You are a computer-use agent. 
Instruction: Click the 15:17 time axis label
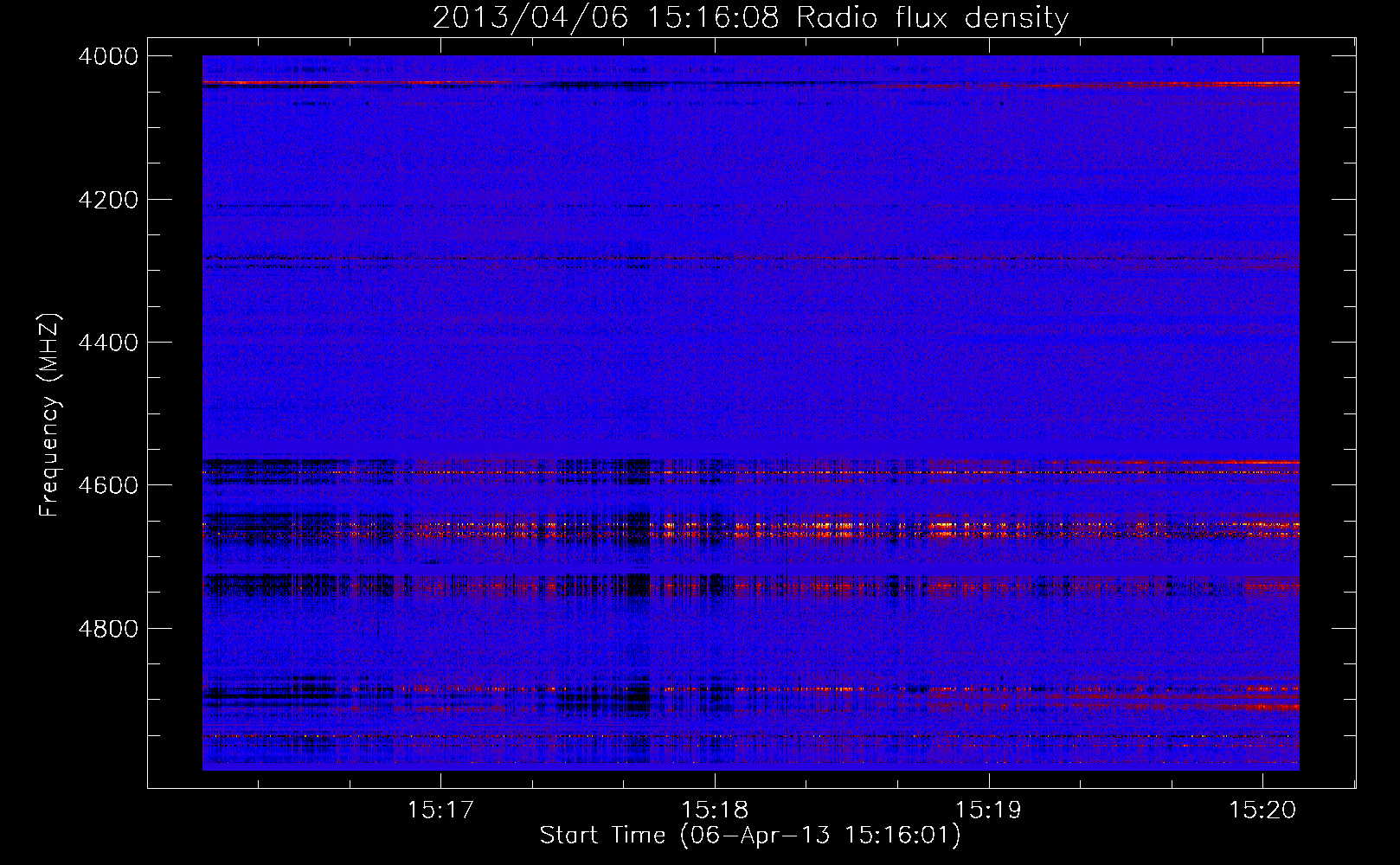click(x=441, y=811)
